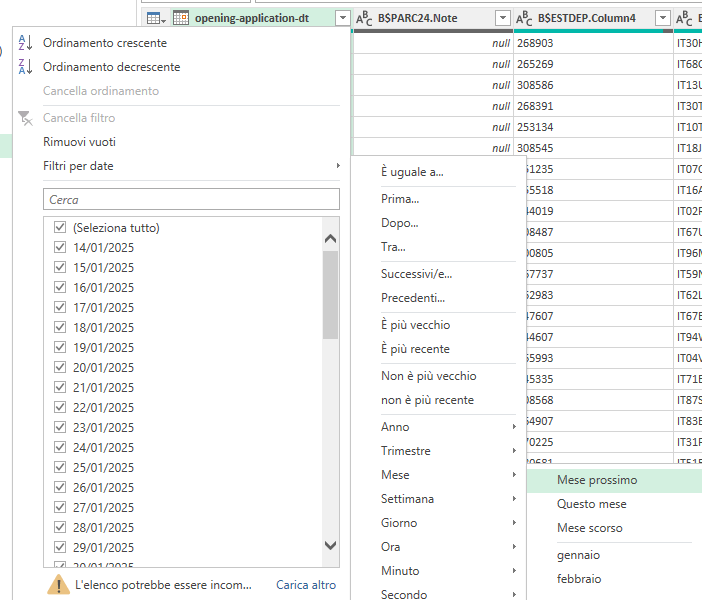Click the date type icon of opening-application-dt
This screenshot has height=600, width=702.
pos(181,18)
